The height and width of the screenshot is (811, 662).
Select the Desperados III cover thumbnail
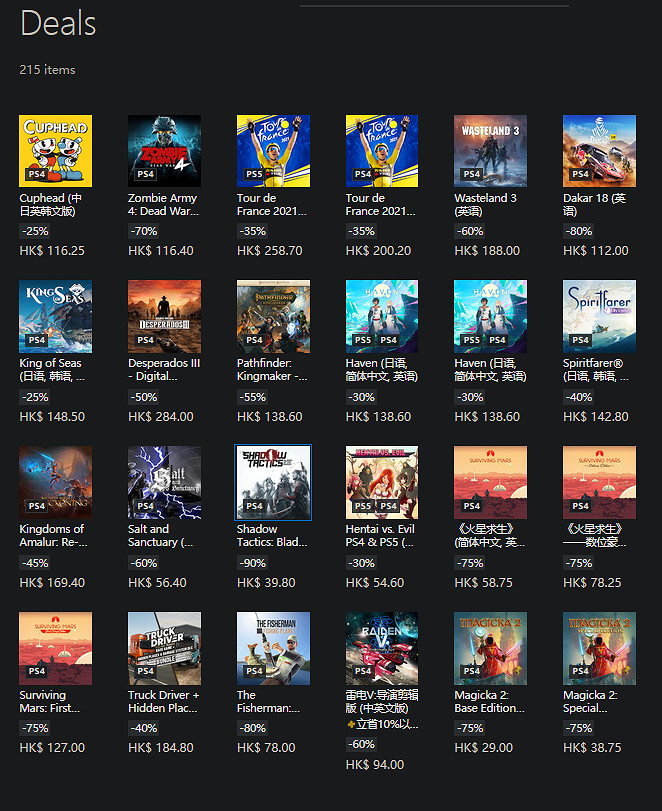[164, 316]
